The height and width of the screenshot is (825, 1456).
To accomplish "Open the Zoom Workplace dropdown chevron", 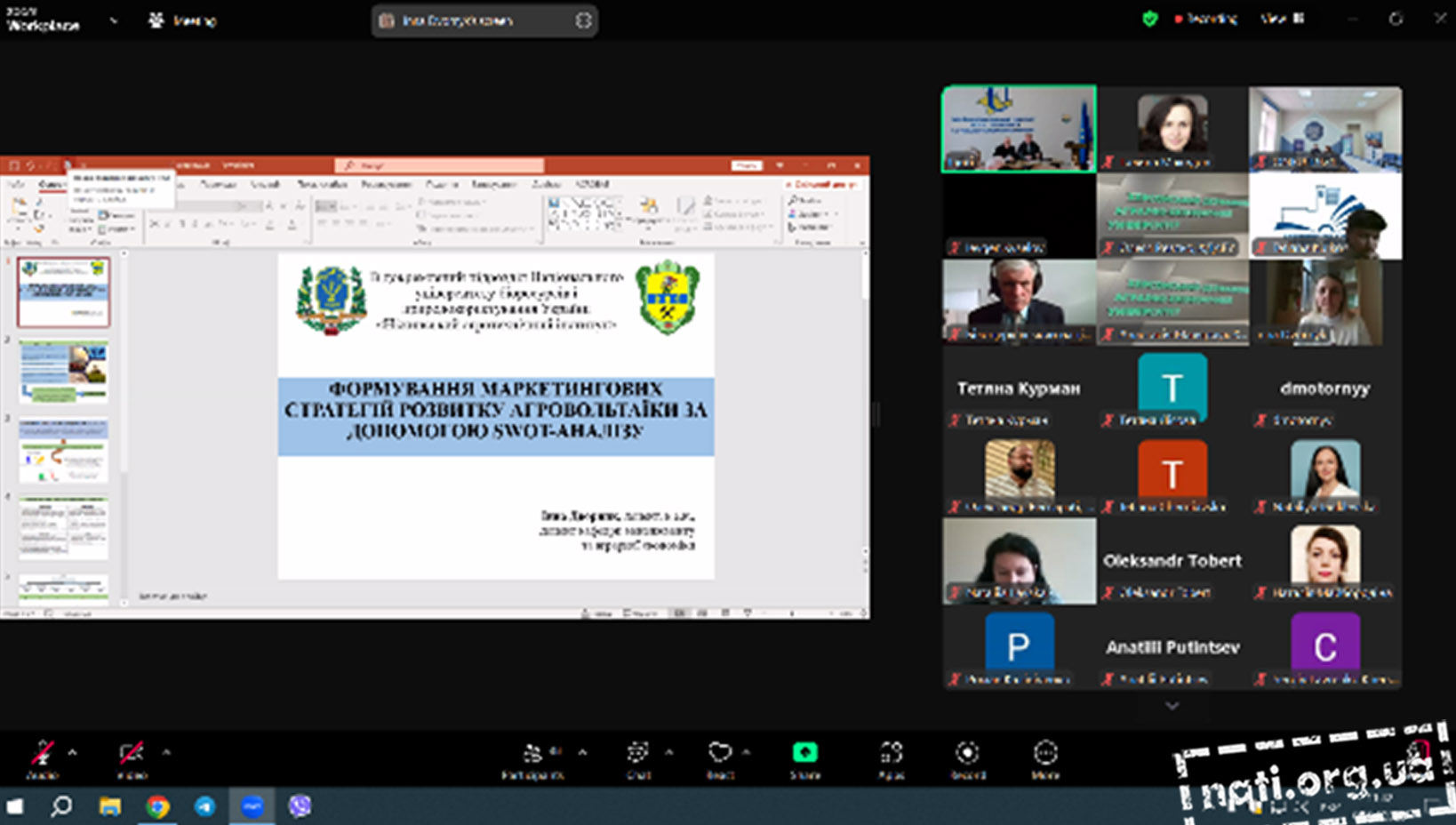I will click(x=114, y=20).
